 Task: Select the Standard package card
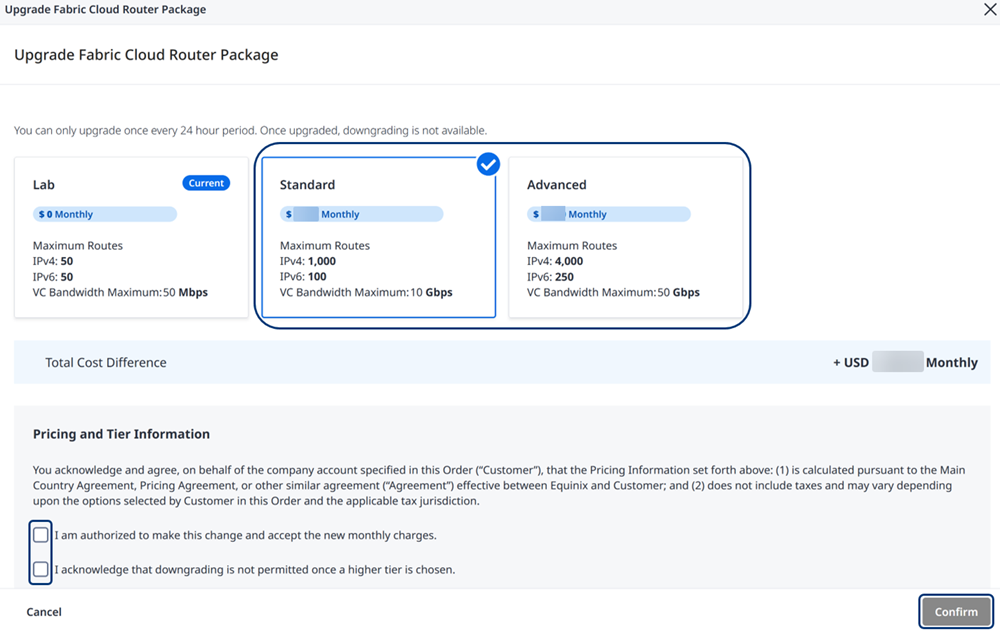(379, 237)
